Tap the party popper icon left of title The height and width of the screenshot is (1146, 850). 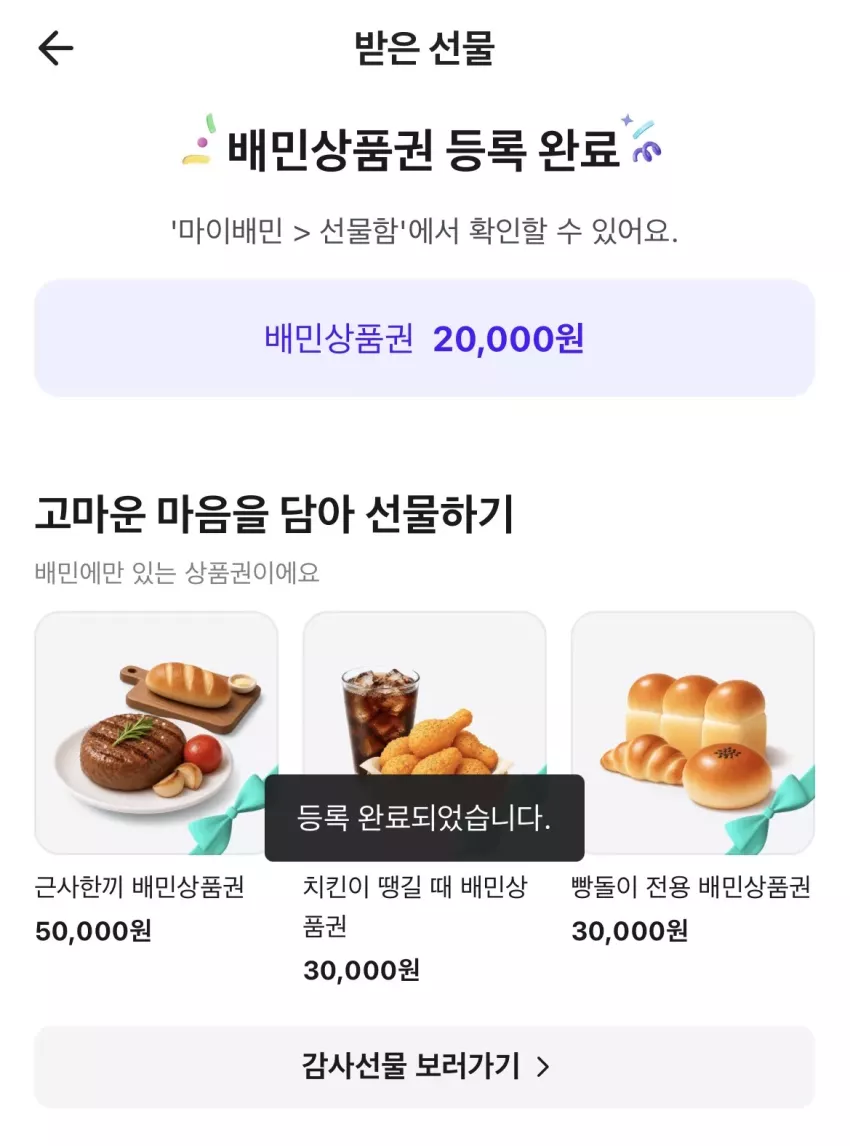200,140
